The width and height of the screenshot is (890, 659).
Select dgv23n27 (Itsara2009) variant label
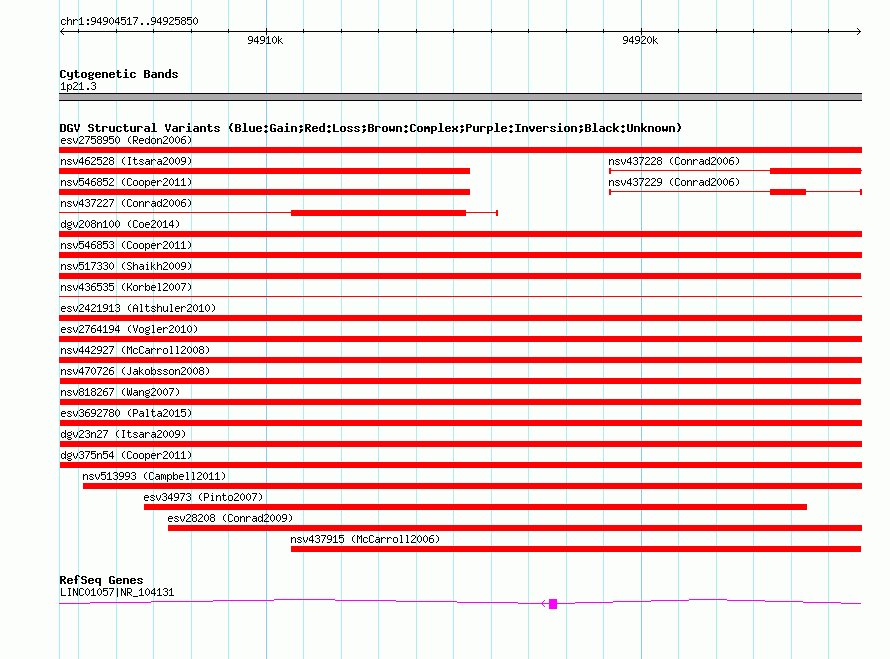pyautogui.click(x=123, y=434)
